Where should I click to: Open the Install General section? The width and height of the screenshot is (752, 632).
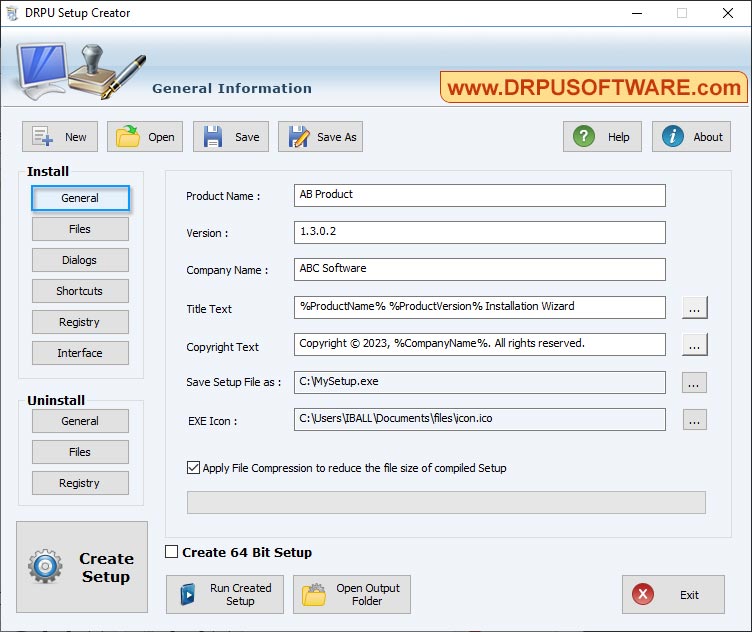(80, 198)
